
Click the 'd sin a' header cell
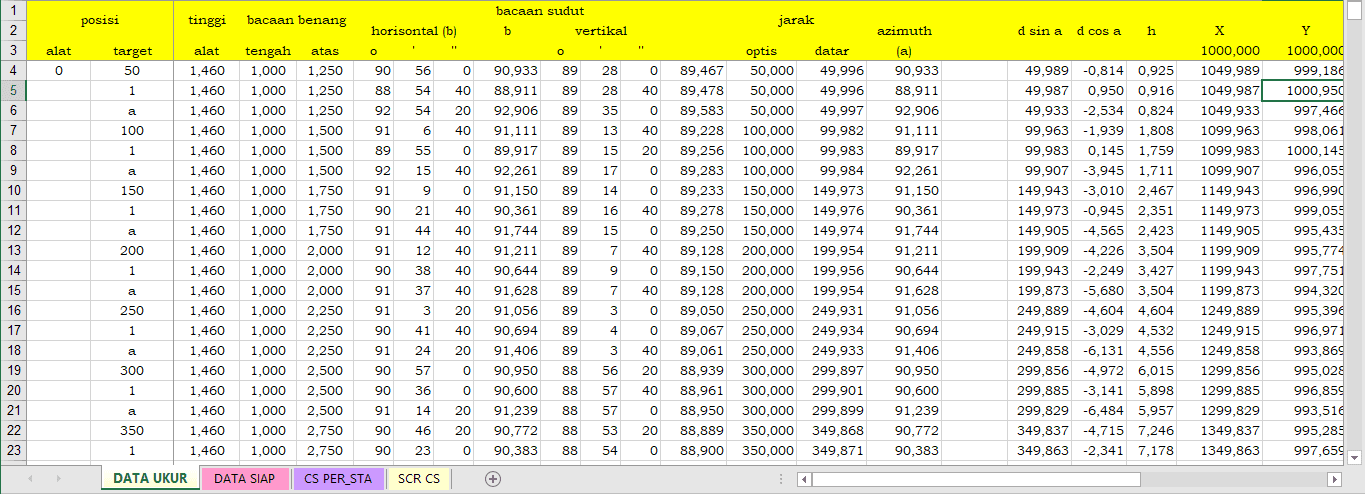coord(1040,30)
